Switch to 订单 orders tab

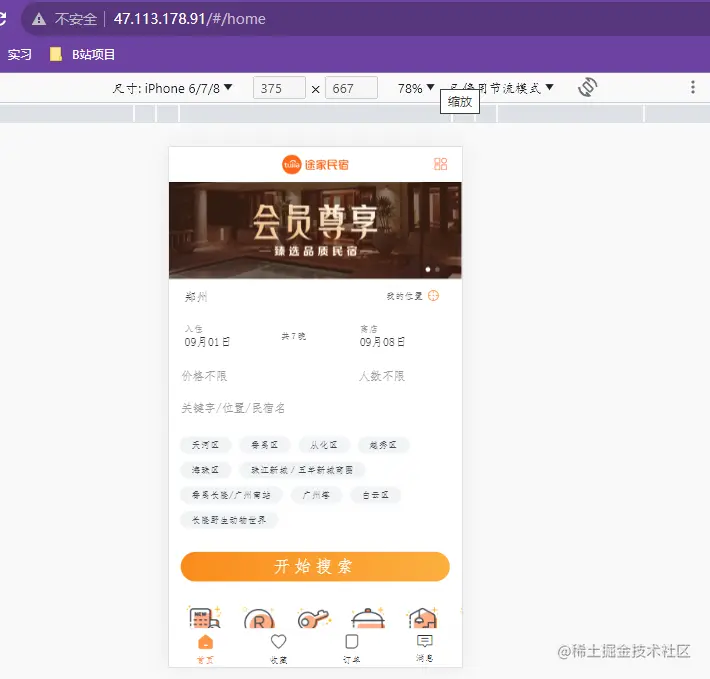pos(351,649)
